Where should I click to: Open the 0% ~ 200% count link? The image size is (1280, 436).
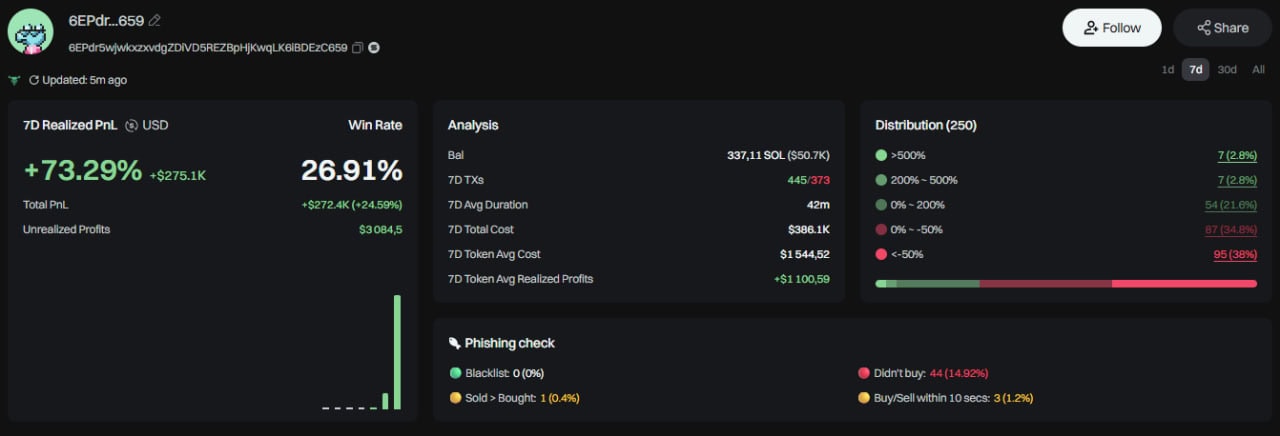pos(1231,205)
